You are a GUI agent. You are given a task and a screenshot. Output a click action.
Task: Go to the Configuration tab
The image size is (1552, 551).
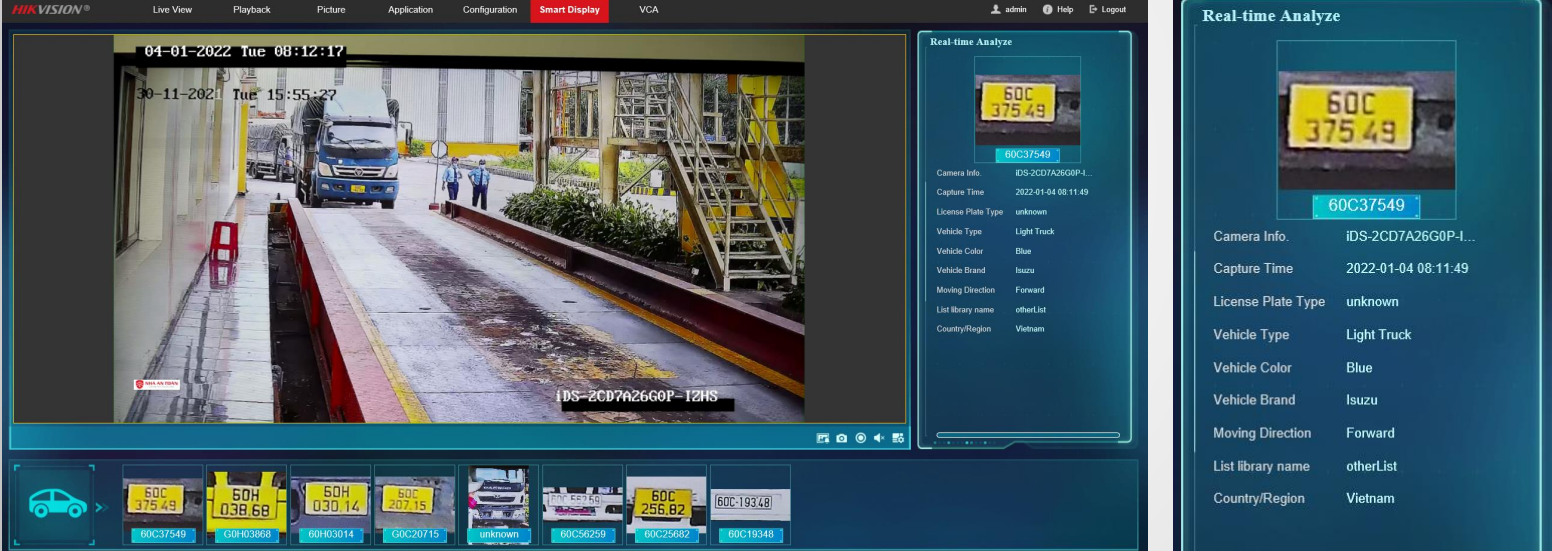coord(489,10)
